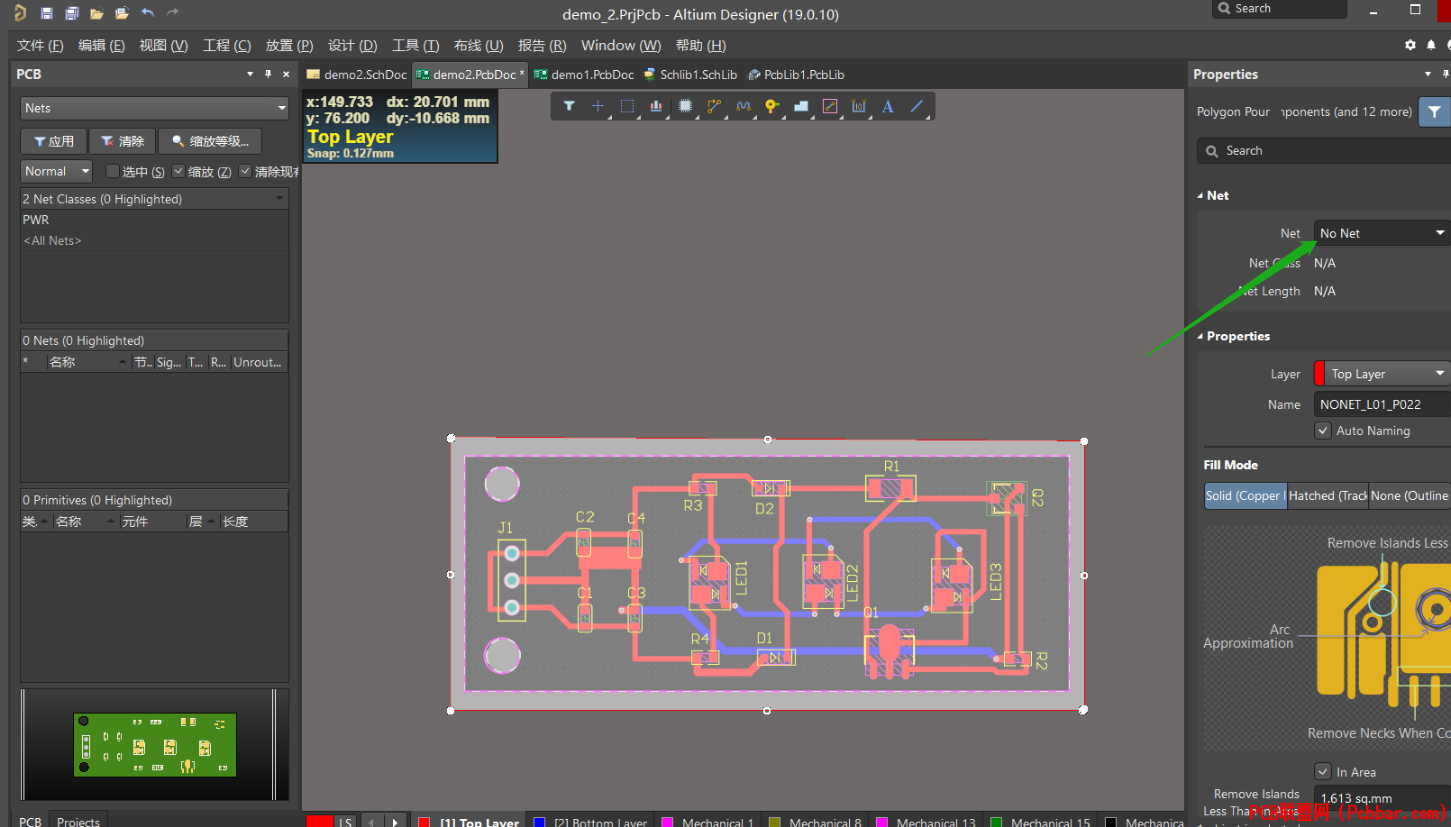Click the Search field in Properties panel
Viewport: 1451px width, 827px height.
pyautogui.click(x=1324, y=151)
